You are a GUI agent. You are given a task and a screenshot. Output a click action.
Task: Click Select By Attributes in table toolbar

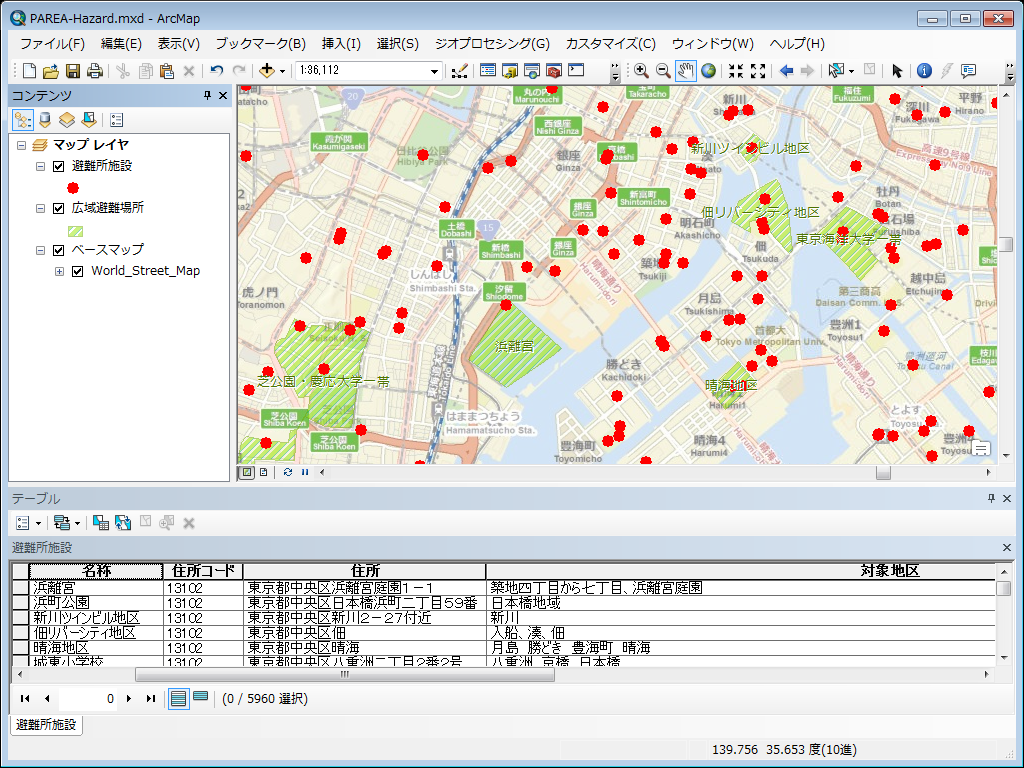pos(101,522)
